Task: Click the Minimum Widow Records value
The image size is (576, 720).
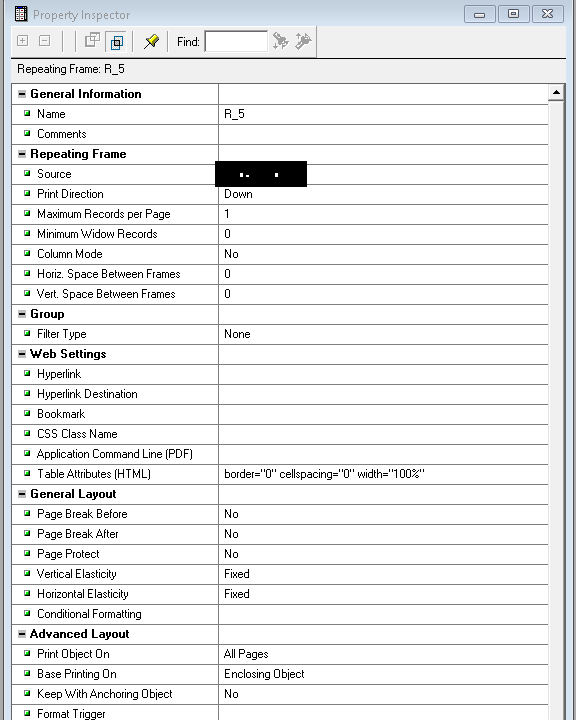Action: pos(227,234)
